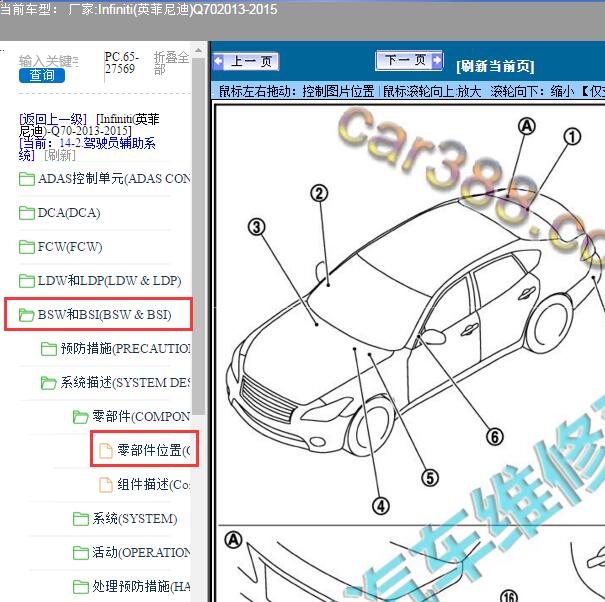Select 零部件(COMPON tree item
This screenshot has width=605, height=602.
point(141,416)
